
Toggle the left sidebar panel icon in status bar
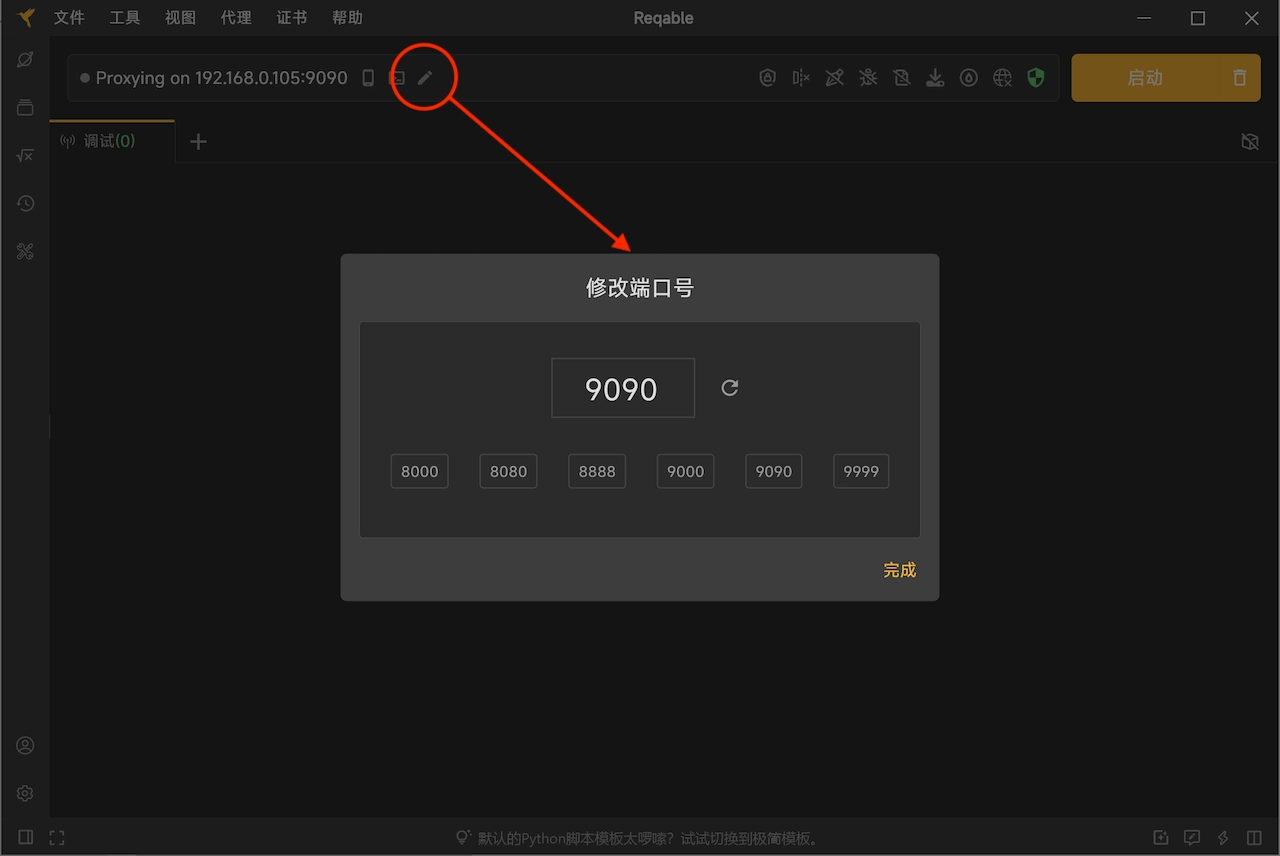coord(26,837)
